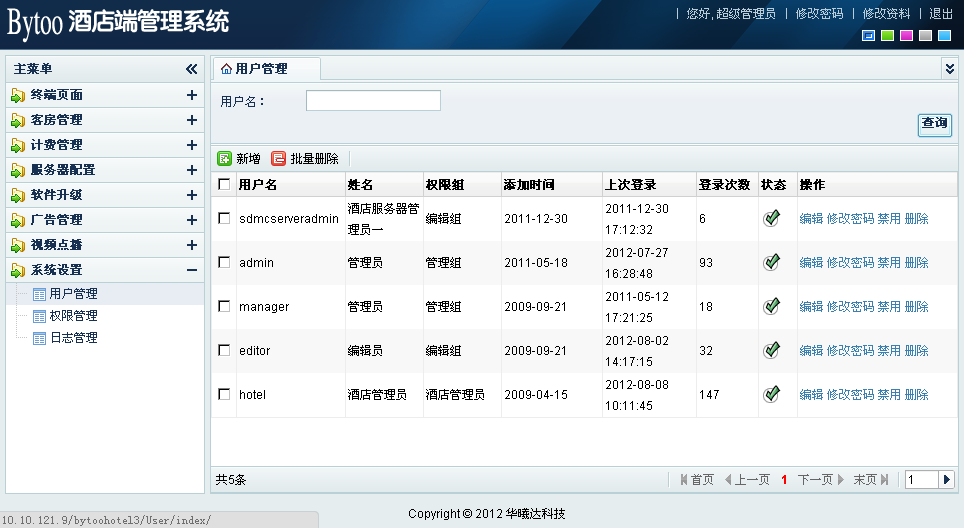Image resolution: width=964 pixels, height=528 pixels.
Task: Click the 日志管理 grid icon in sidebar
Action: click(40, 338)
